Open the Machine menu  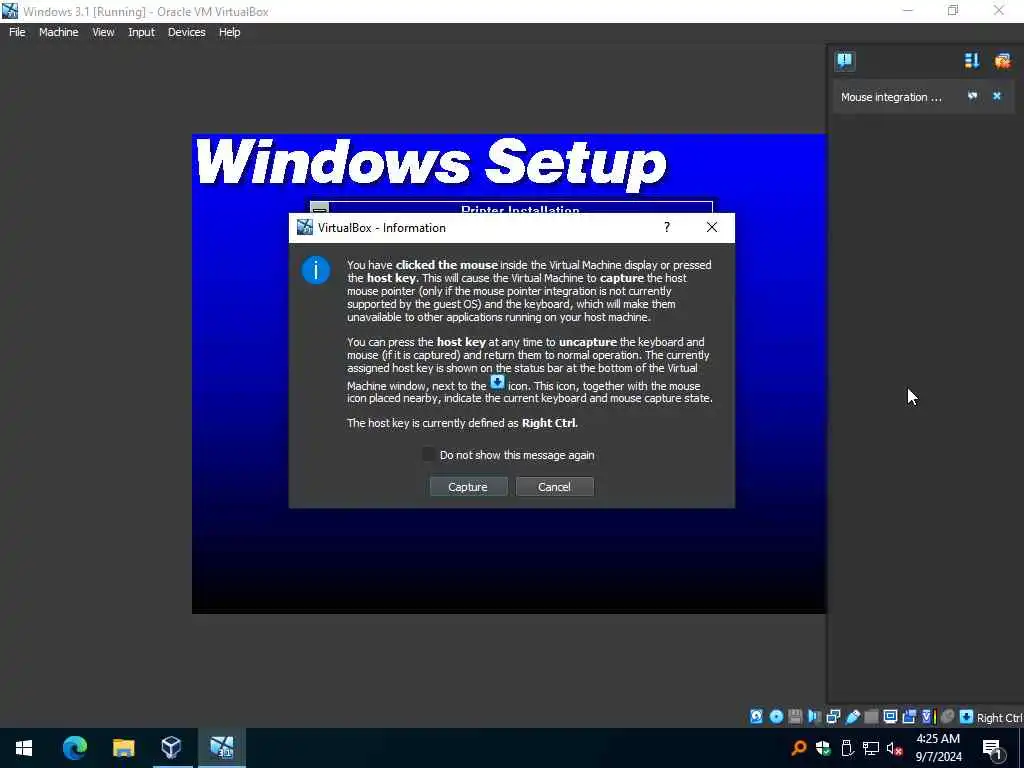[59, 32]
